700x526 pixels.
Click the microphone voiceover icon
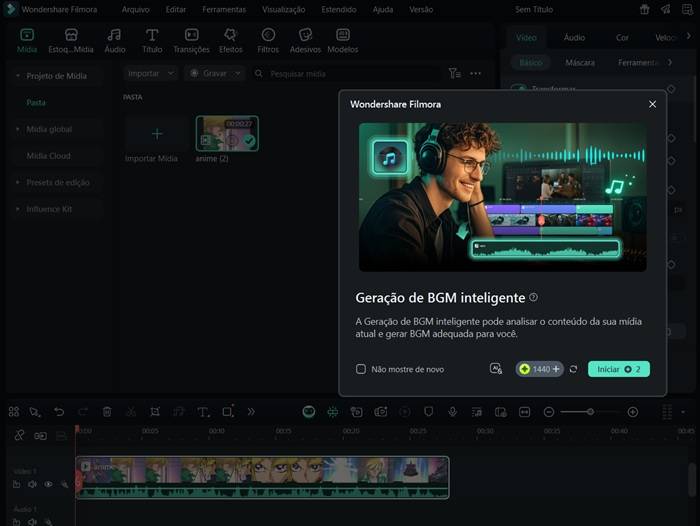click(452, 412)
